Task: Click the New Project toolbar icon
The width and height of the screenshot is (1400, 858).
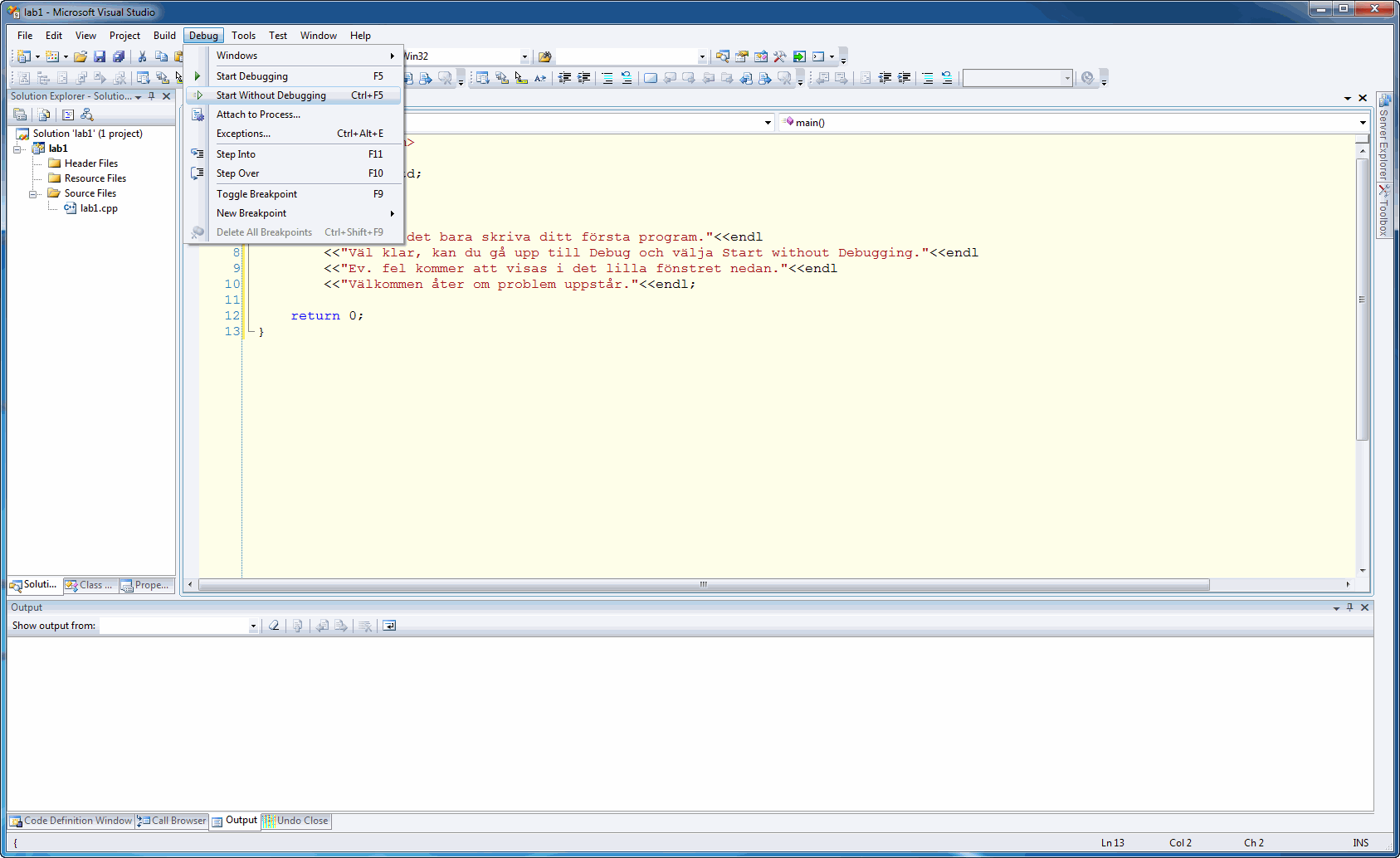Action: pos(24,56)
